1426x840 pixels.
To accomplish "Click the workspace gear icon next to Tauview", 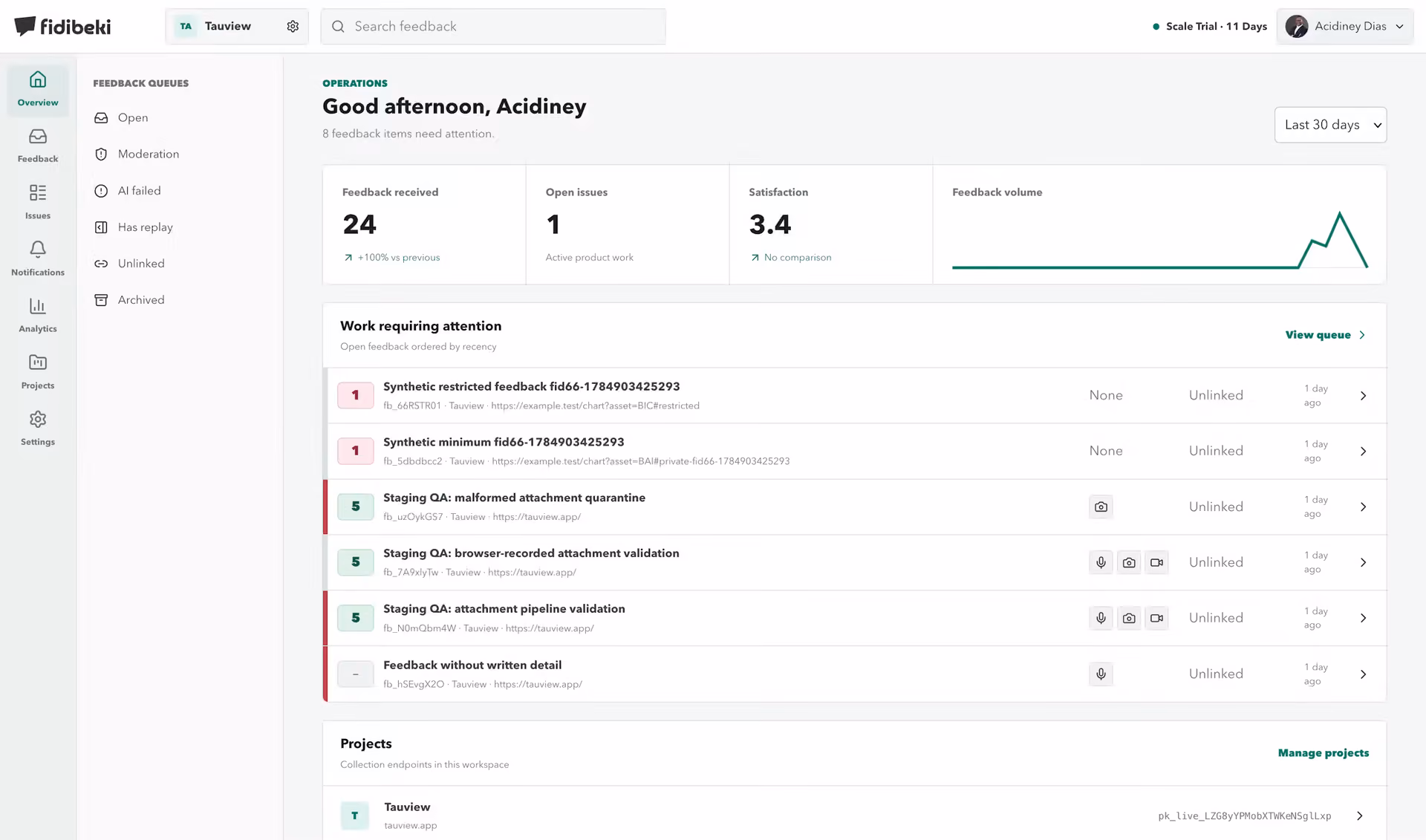I will coord(293,27).
